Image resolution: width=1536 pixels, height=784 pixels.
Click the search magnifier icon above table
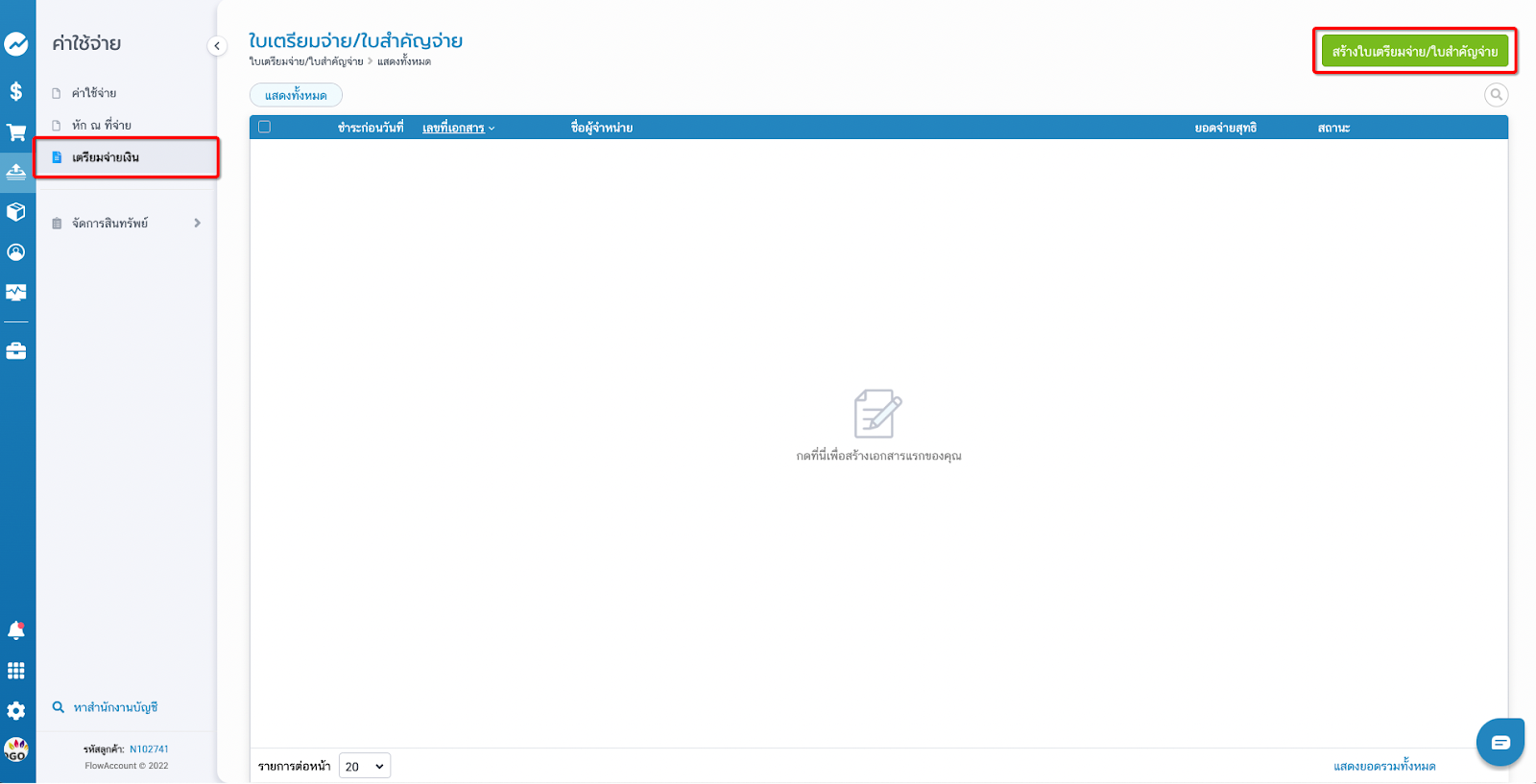click(1496, 95)
